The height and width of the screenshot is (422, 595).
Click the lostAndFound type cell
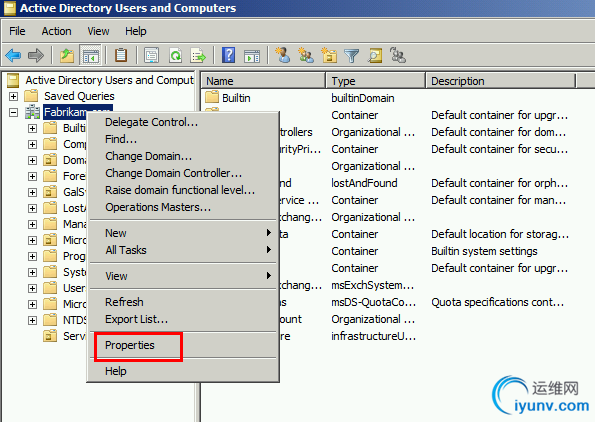point(364,183)
